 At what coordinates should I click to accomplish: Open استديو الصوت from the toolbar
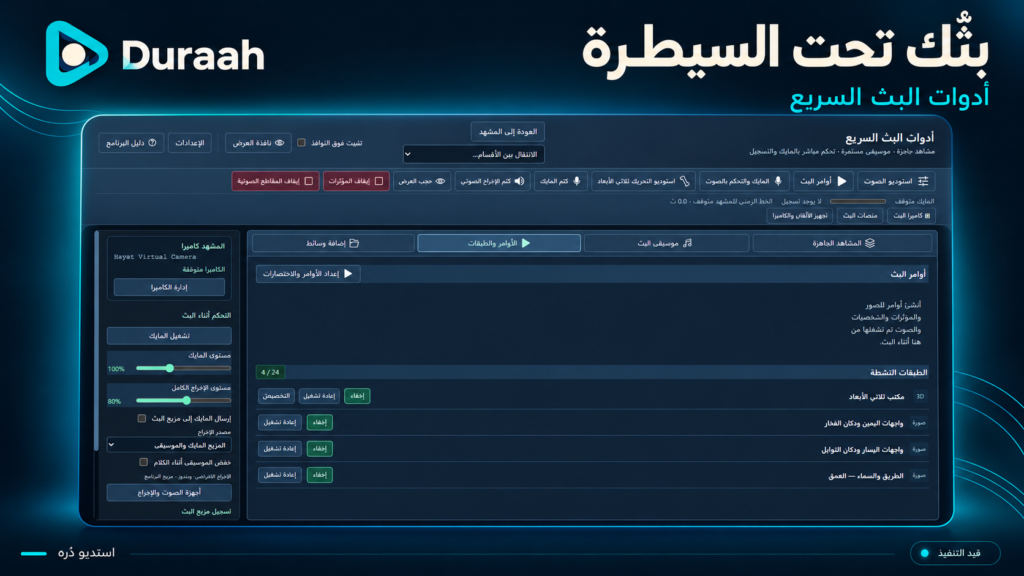895,181
